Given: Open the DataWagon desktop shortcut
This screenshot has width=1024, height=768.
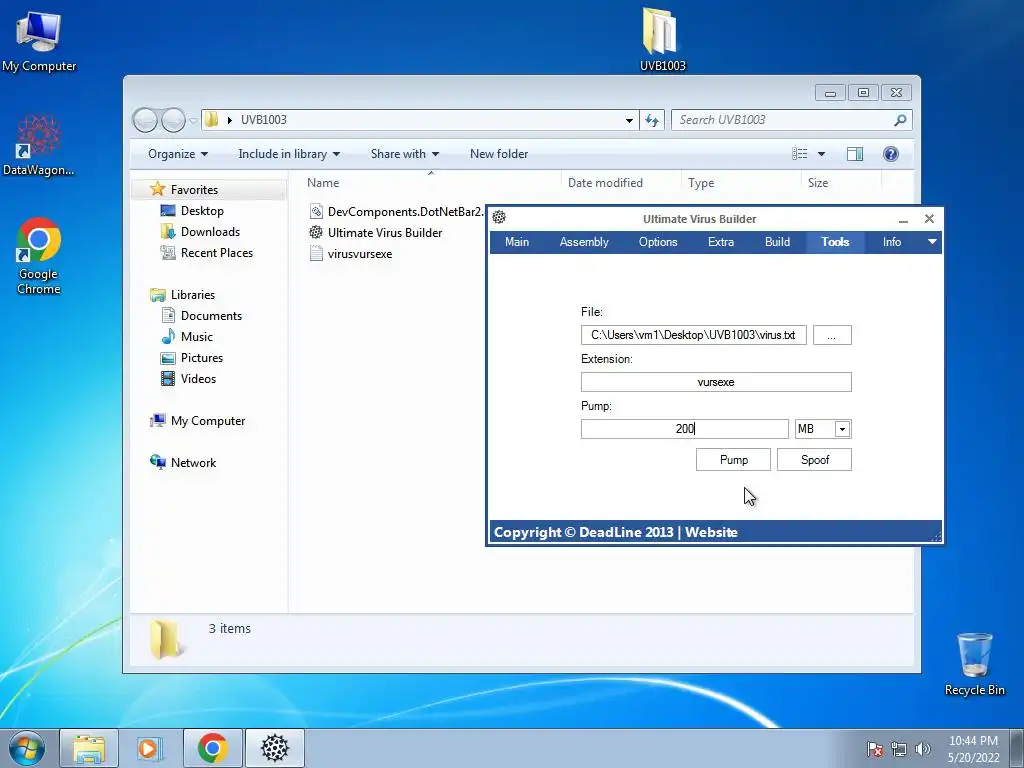Looking at the screenshot, I should pyautogui.click(x=39, y=145).
